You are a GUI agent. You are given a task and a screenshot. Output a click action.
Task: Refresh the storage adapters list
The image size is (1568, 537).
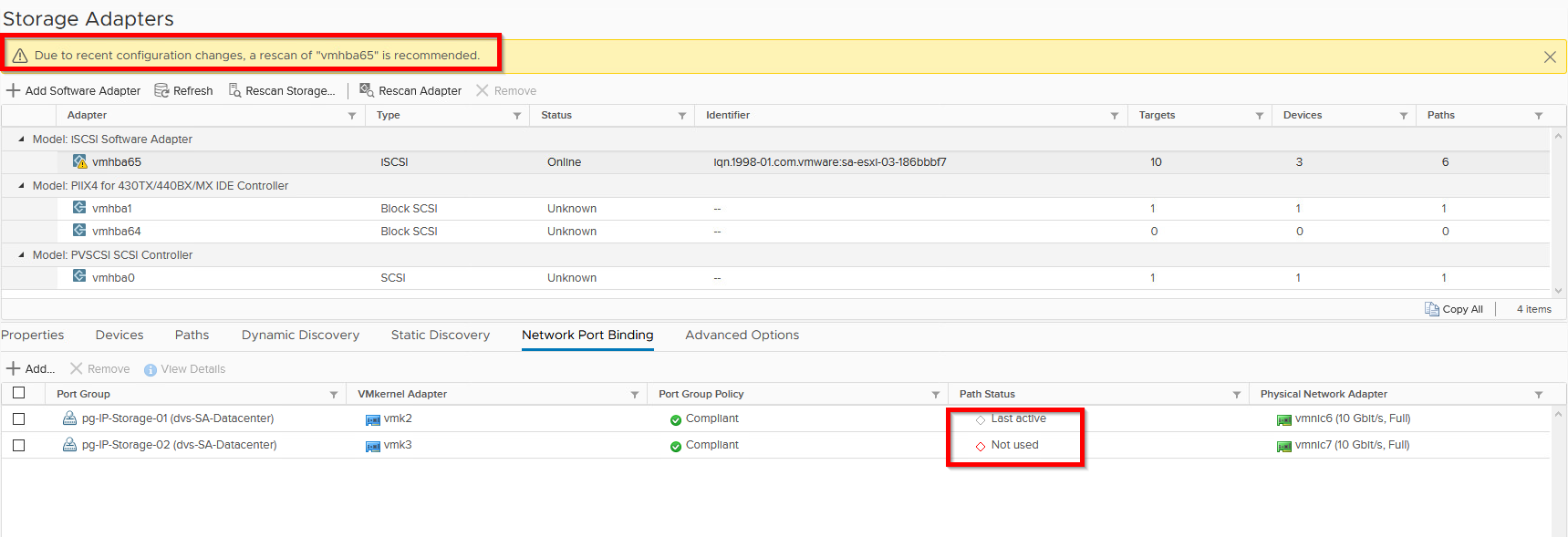click(x=183, y=90)
